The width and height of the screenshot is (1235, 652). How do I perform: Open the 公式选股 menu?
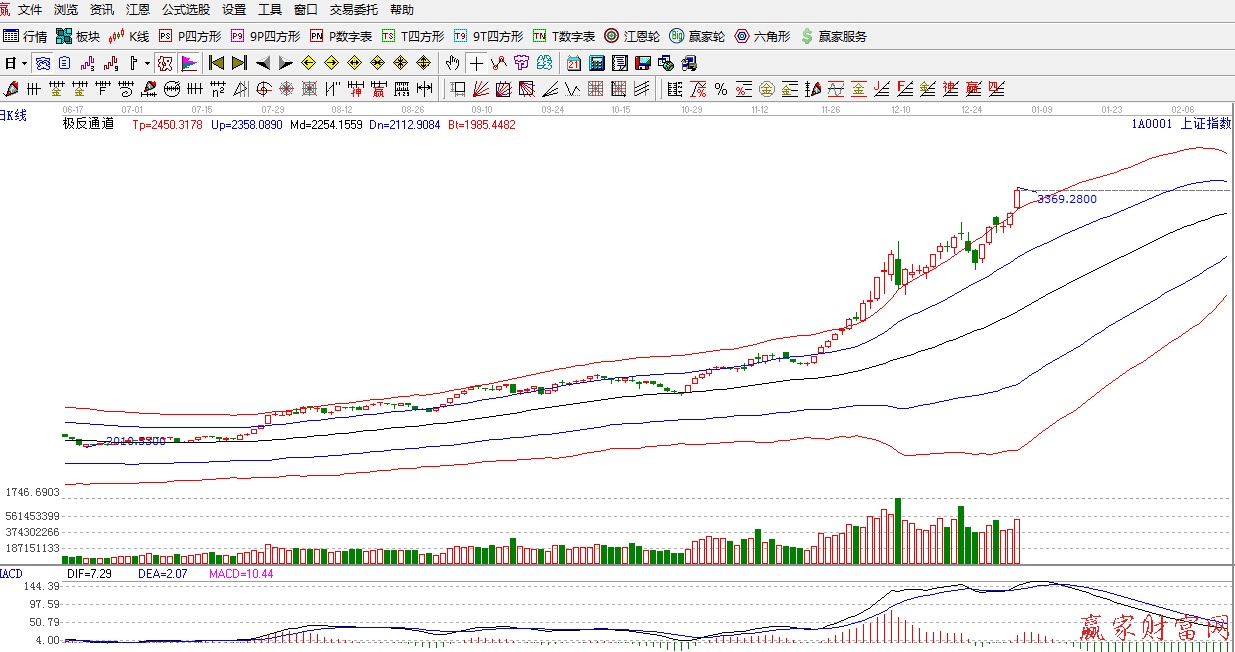(x=186, y=9)
